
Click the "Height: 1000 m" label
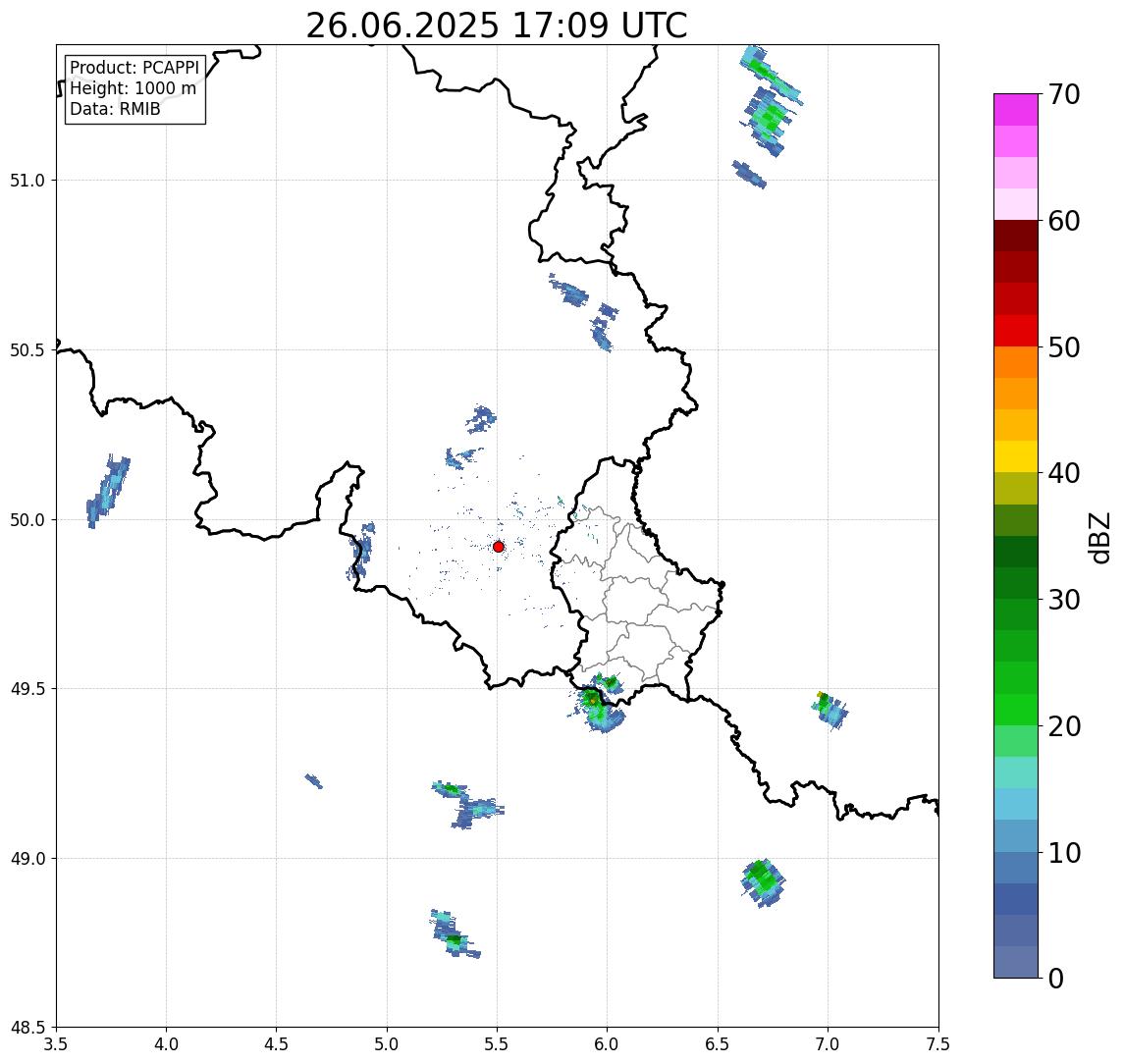[134, 88]
